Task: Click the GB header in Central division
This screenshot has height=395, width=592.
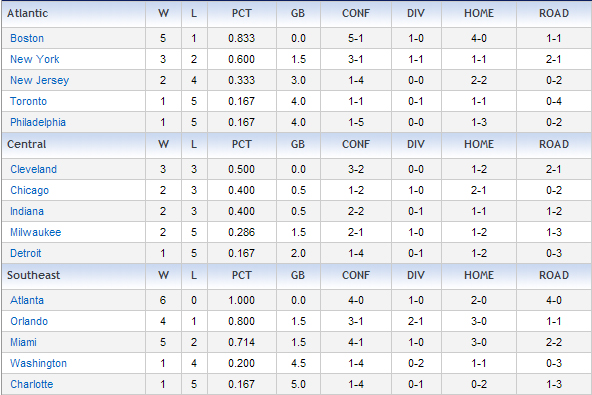Action: point(298,144)
